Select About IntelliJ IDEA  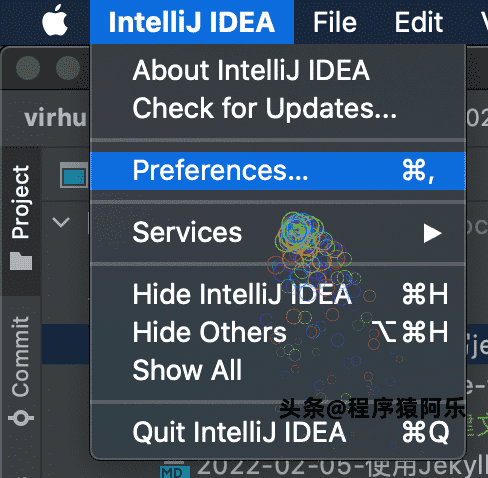[x=278, y=70]
